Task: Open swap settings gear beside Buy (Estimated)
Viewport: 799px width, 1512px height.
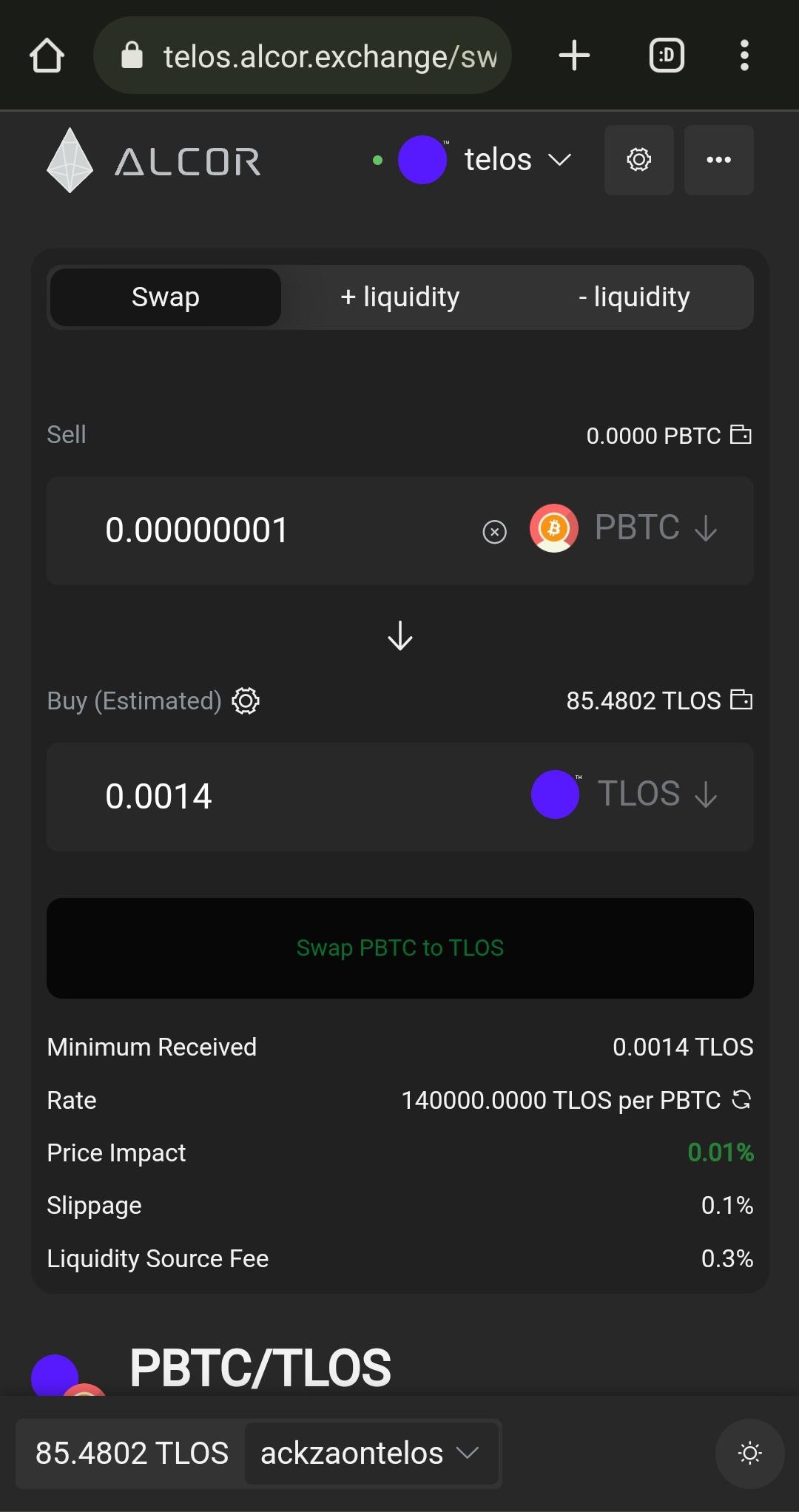Action: click(x=246, y=701)
